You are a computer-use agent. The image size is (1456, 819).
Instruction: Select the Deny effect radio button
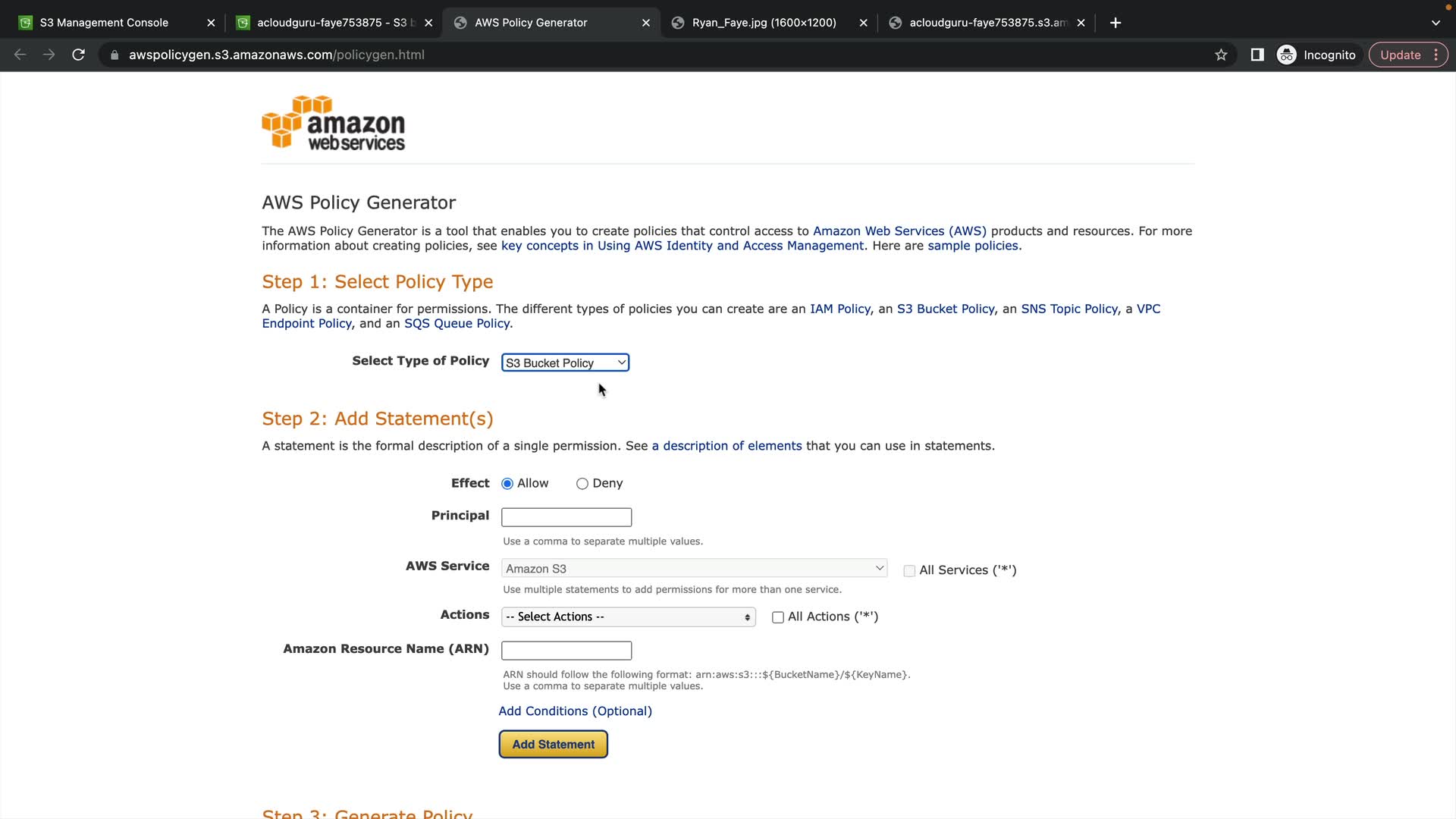(x=582, y=484)
